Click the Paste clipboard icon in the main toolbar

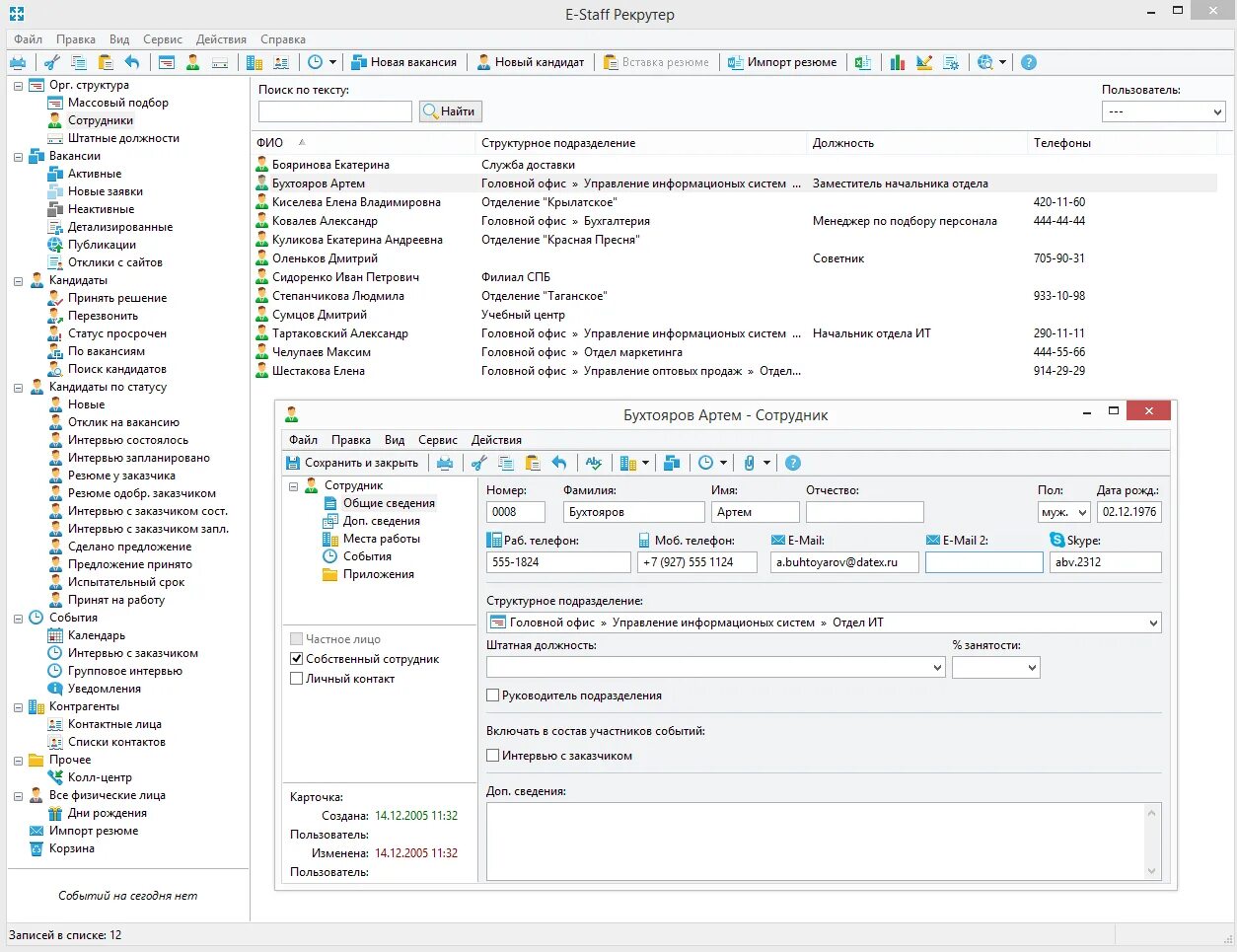click(105, 62)
